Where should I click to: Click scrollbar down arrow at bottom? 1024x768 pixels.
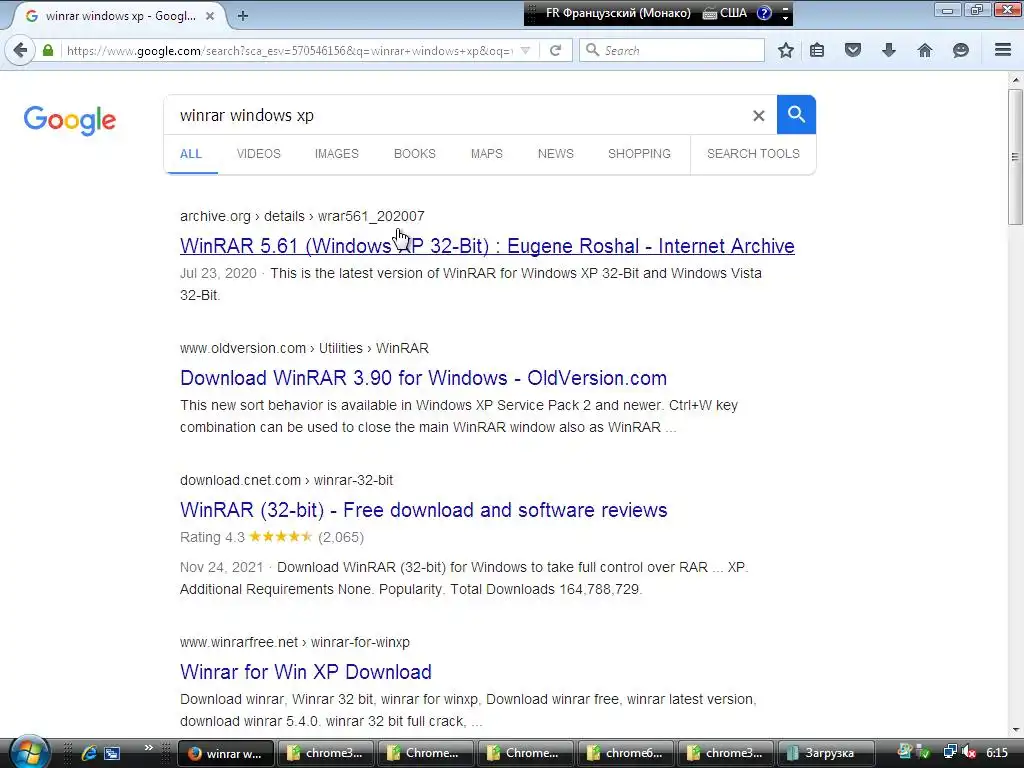pyautogui.click(x=1015, y=729)
